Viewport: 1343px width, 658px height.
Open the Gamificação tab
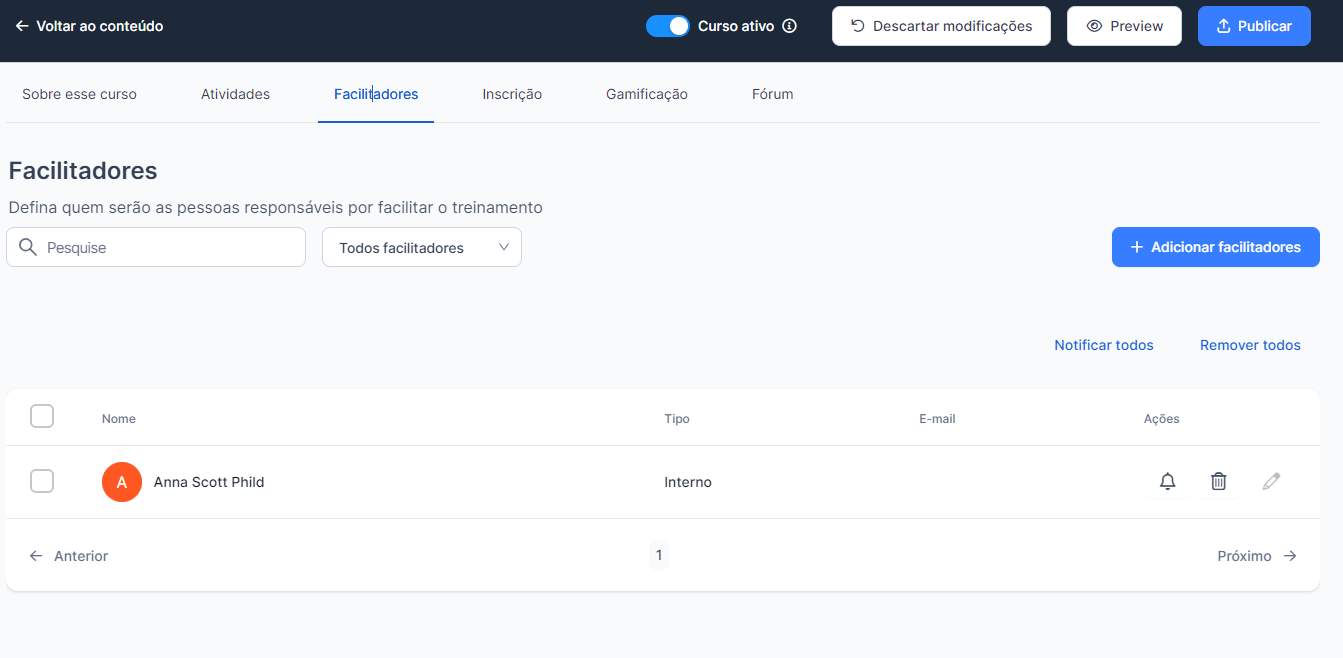click(x=646, y=94)
